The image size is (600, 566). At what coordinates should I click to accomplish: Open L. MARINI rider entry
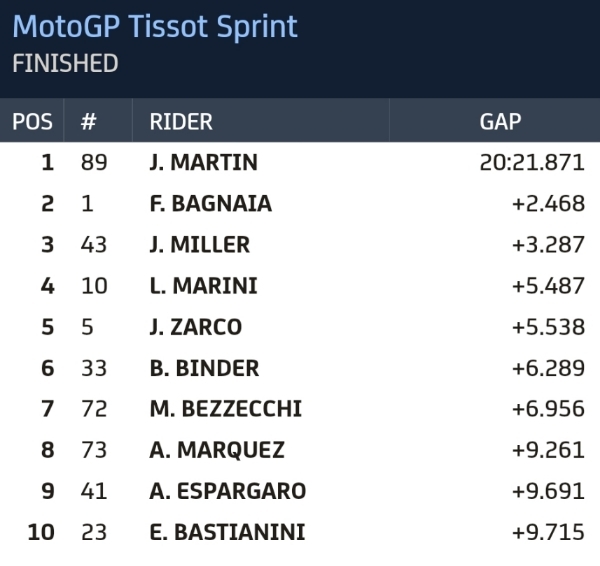tap(203, 286)
